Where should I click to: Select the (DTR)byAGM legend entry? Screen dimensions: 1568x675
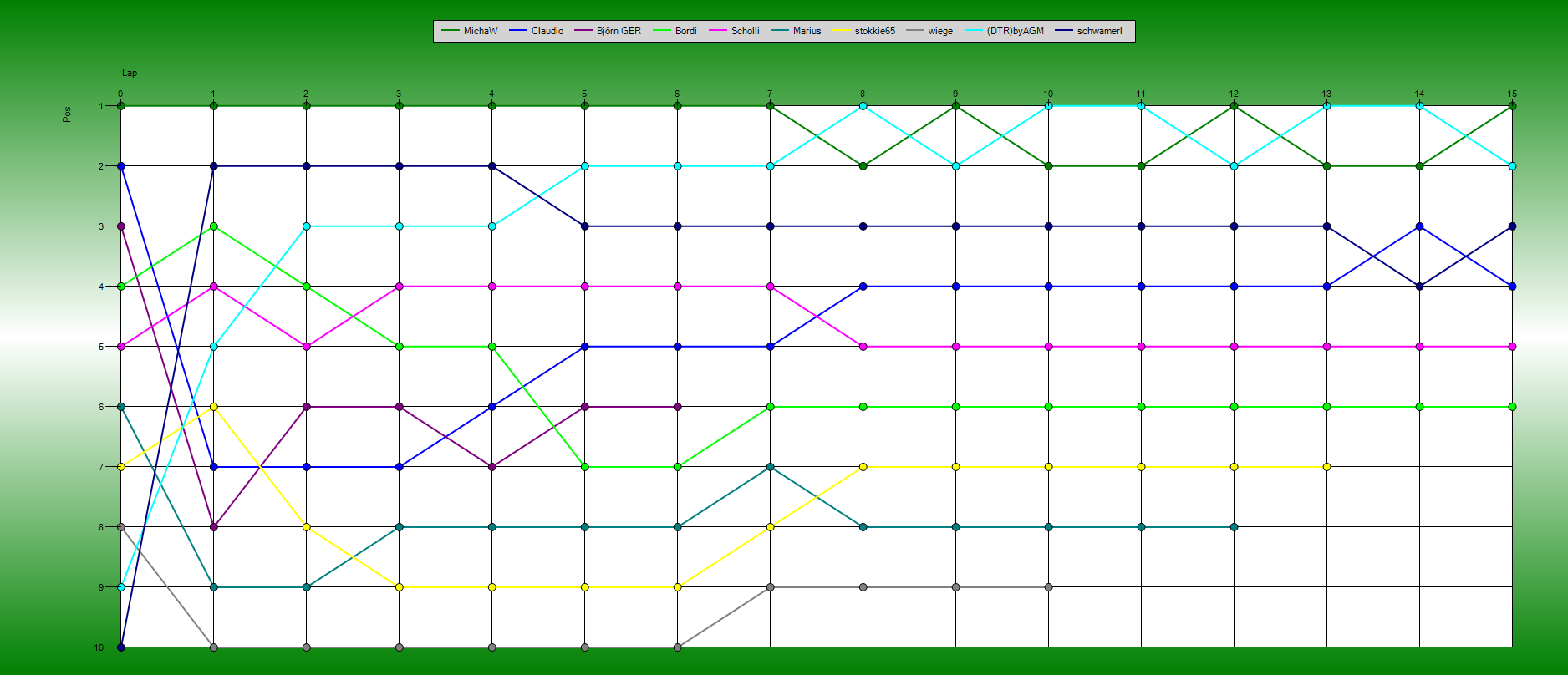(1015, 31)
